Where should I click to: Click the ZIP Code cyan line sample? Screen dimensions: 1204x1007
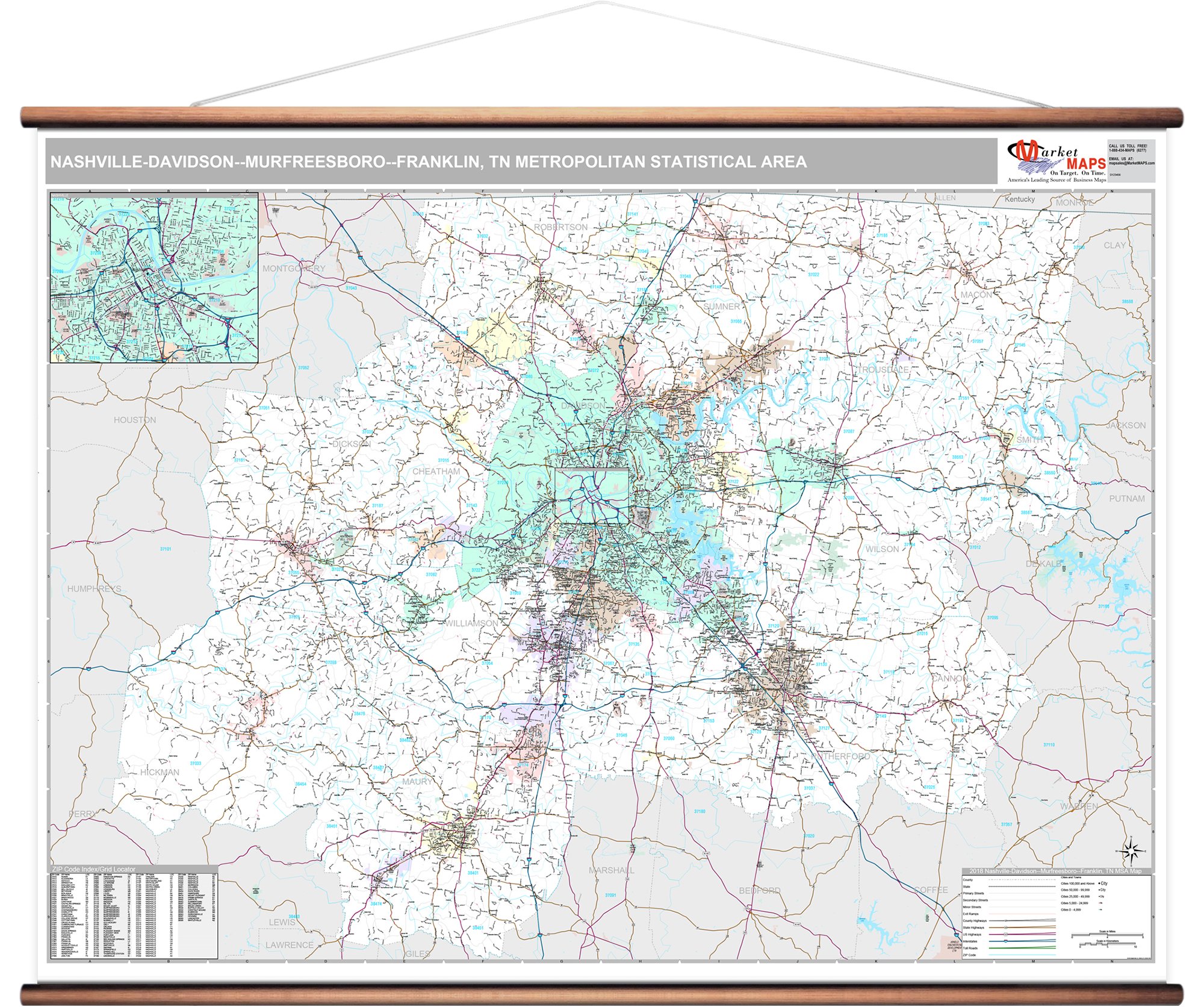click(1022, 955)
